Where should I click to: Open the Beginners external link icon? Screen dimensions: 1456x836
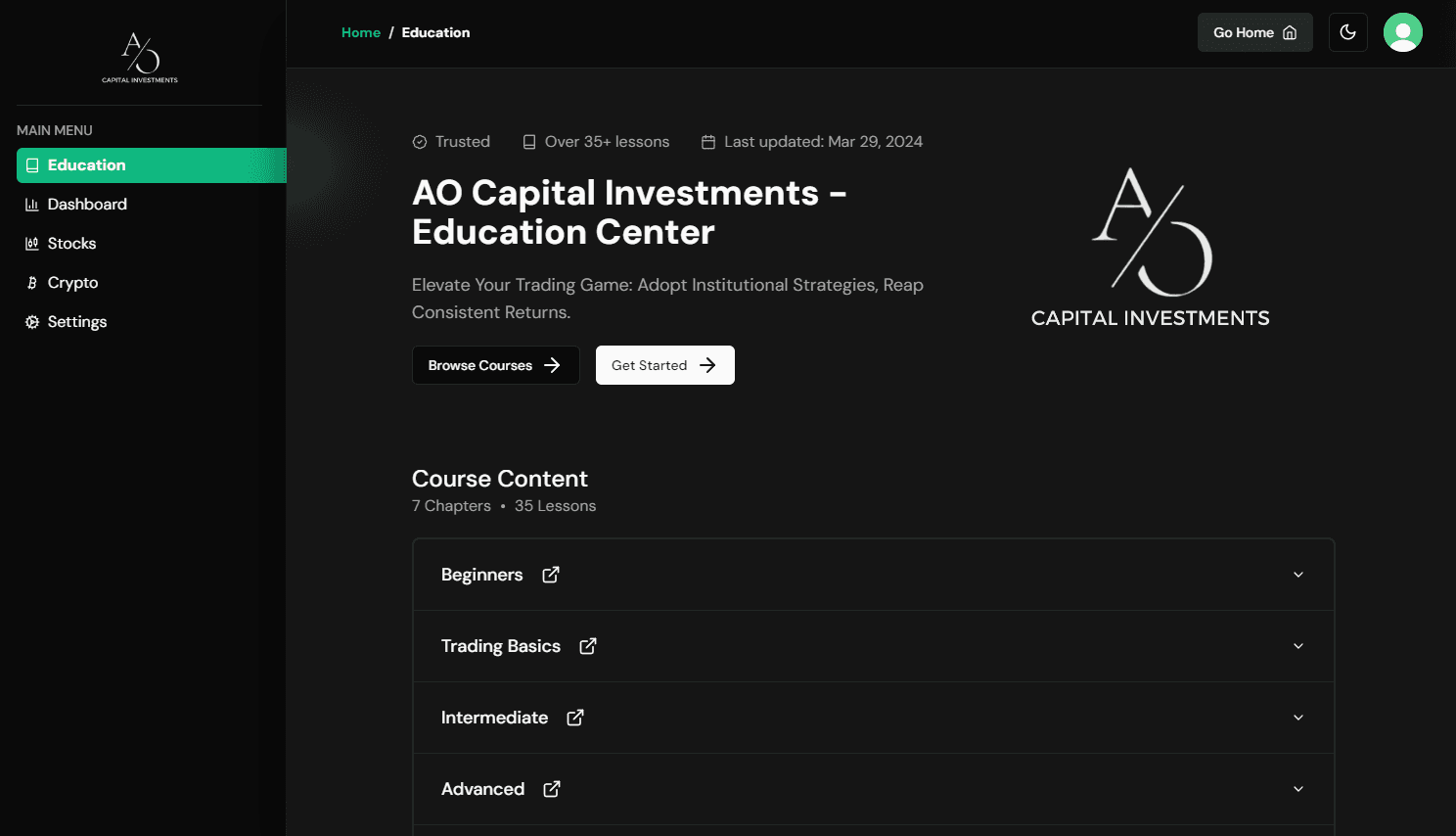pos(551,575)
